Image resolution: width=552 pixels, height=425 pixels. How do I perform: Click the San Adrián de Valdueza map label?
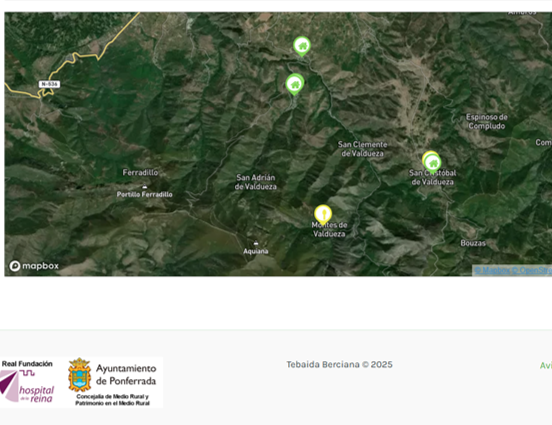tap(256, 182)
